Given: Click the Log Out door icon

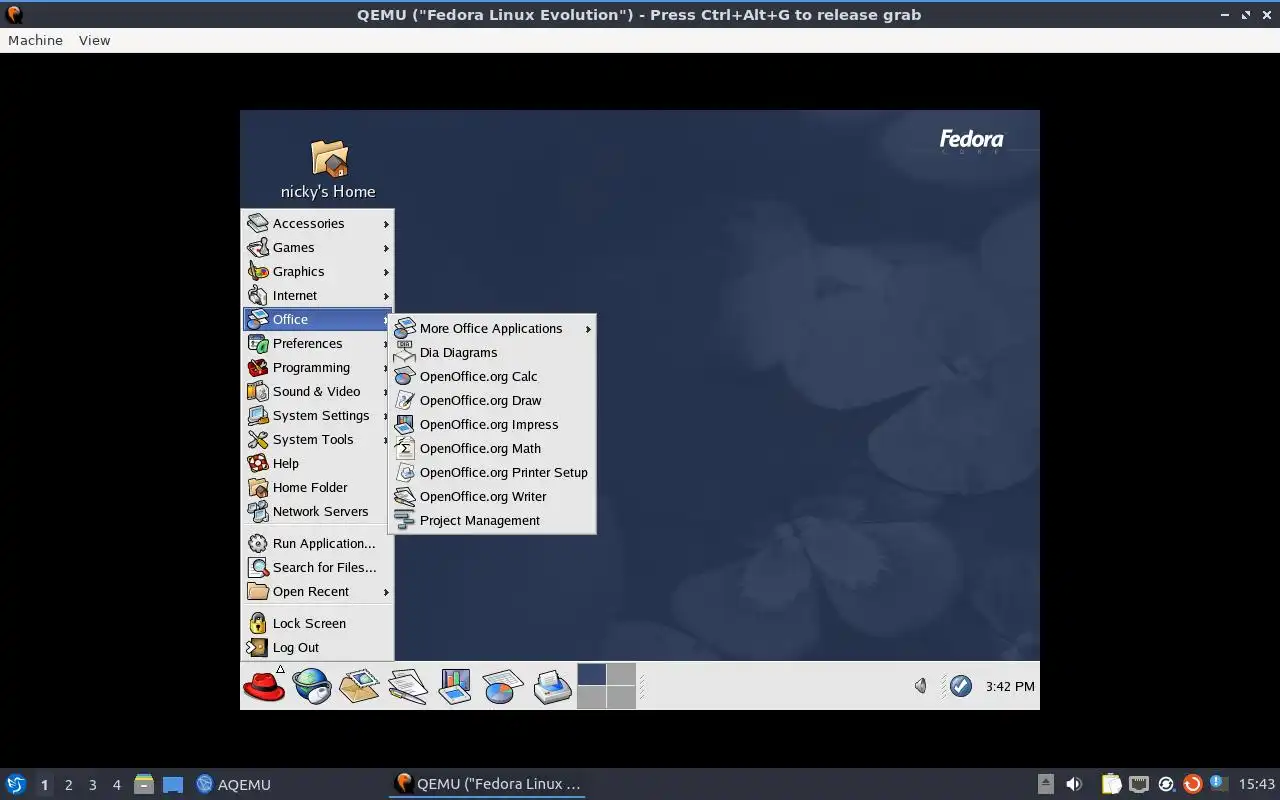Looking at the screenshot, I should 258,647.
